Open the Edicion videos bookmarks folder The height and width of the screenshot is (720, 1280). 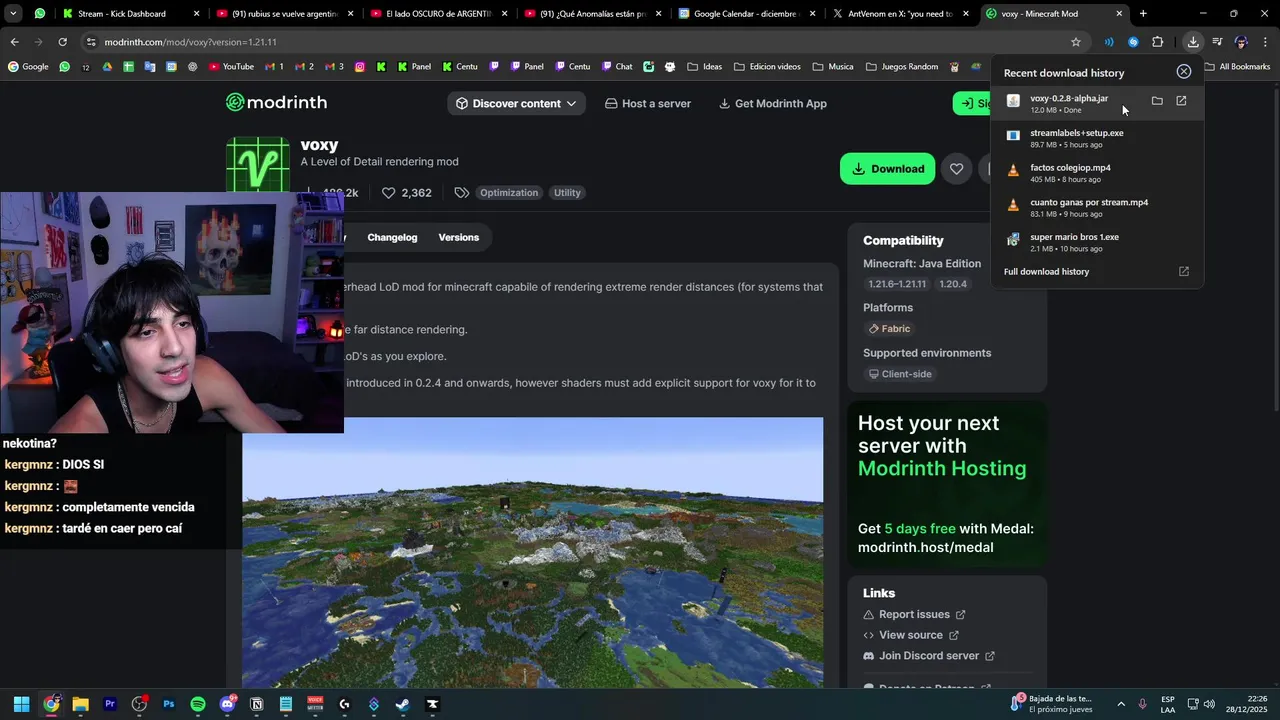[x=767, y=67]
